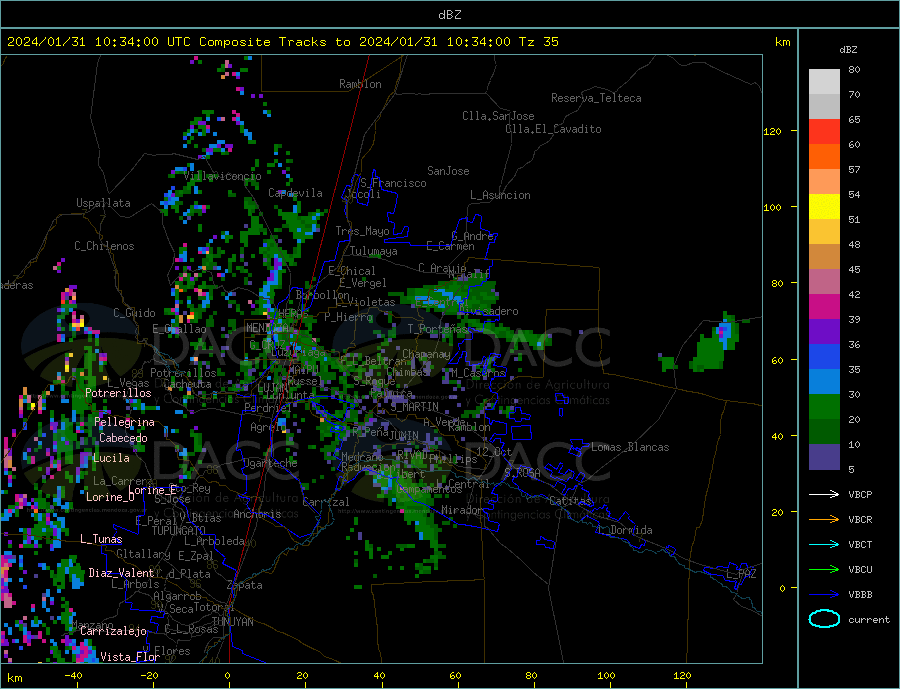
Task: Click the TUNUYAN map label
Action: [x=232, y=622]
